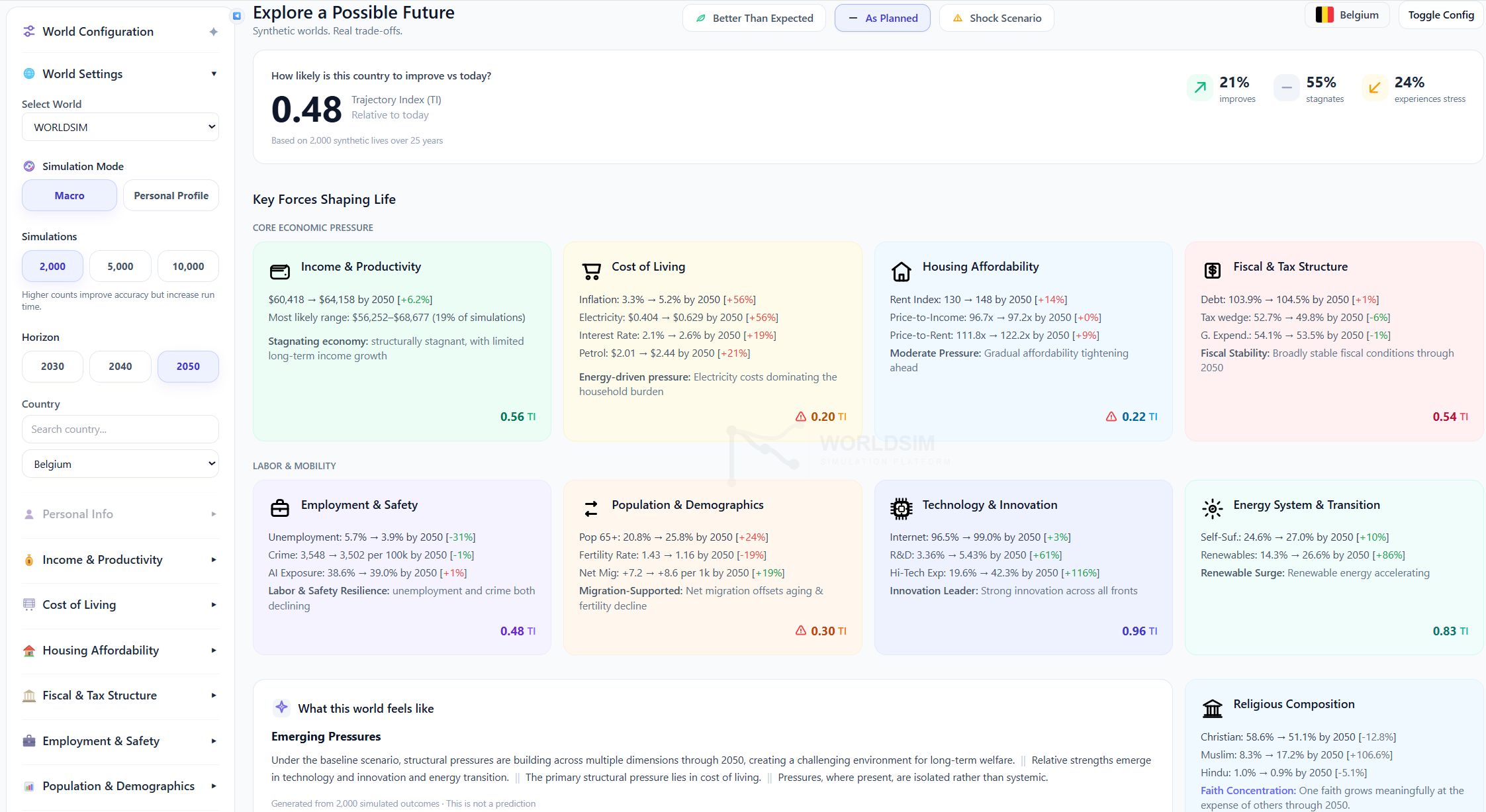
Task: Click the house icon on Housing Affordability card
Action: [x=901, y=271]
